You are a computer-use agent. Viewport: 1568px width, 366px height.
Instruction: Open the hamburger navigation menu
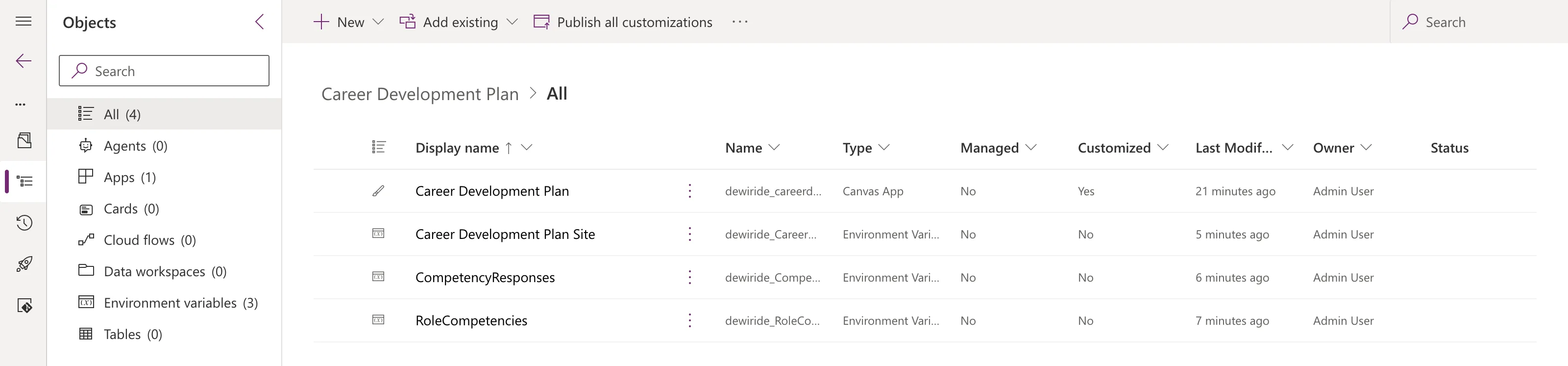point(23,21)
